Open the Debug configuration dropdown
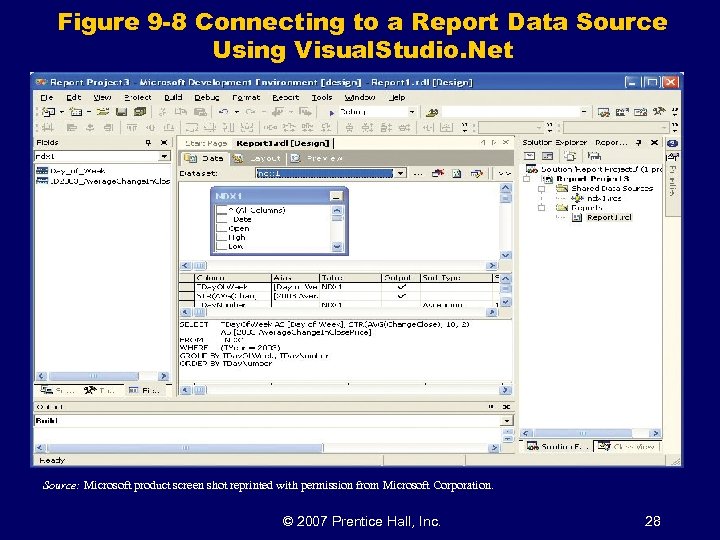The width and height of the screenshot is (720, 540). [412, 112]
